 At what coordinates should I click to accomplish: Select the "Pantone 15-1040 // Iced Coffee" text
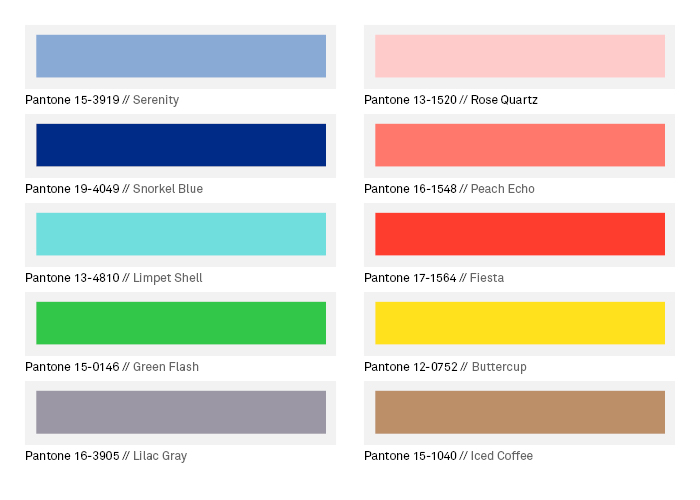448,456
